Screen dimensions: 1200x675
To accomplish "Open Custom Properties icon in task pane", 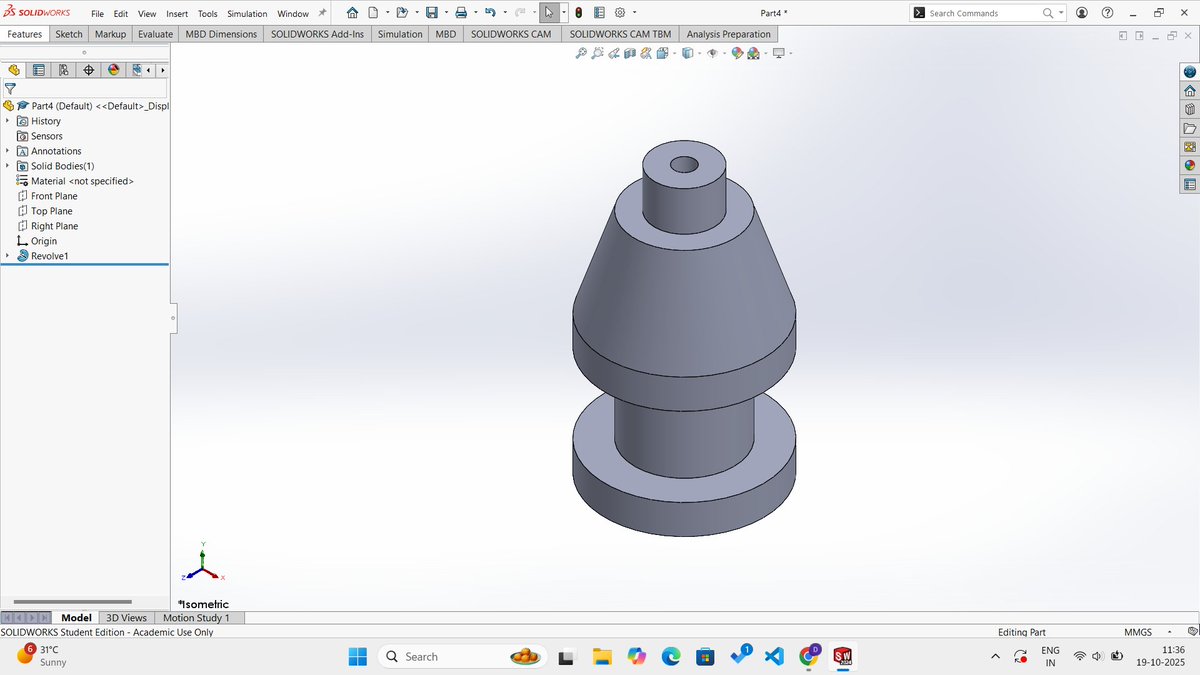I will coord(1189,184).
